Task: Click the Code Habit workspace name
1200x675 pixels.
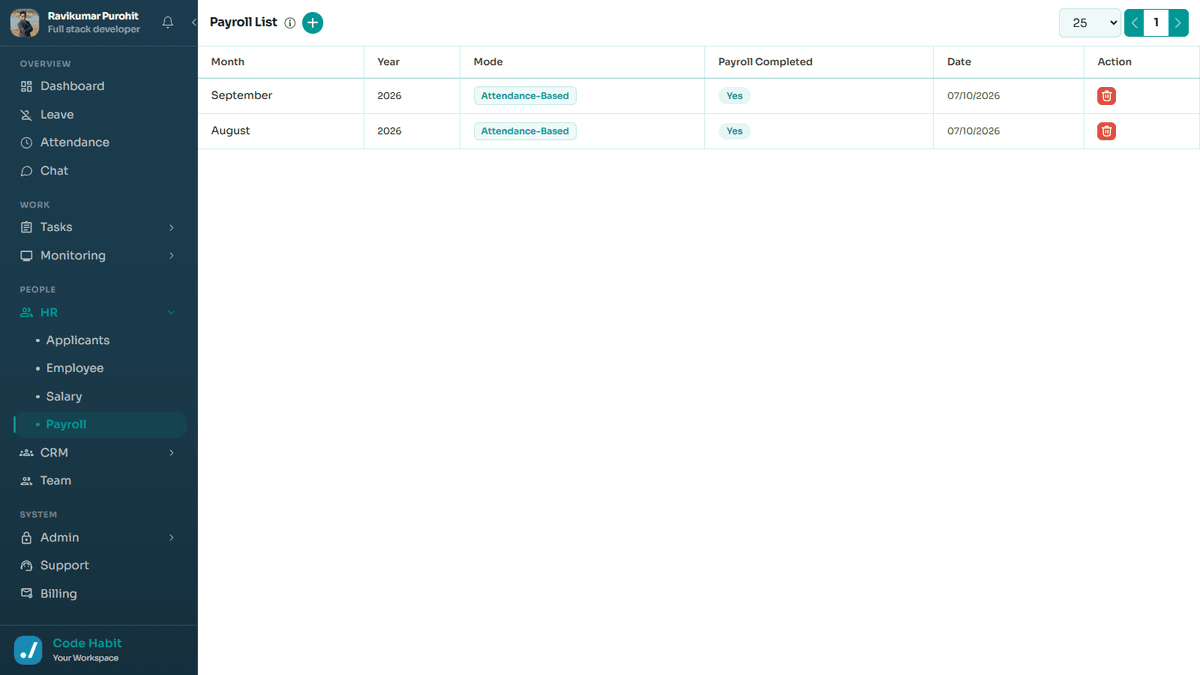Action: [87, 643]
